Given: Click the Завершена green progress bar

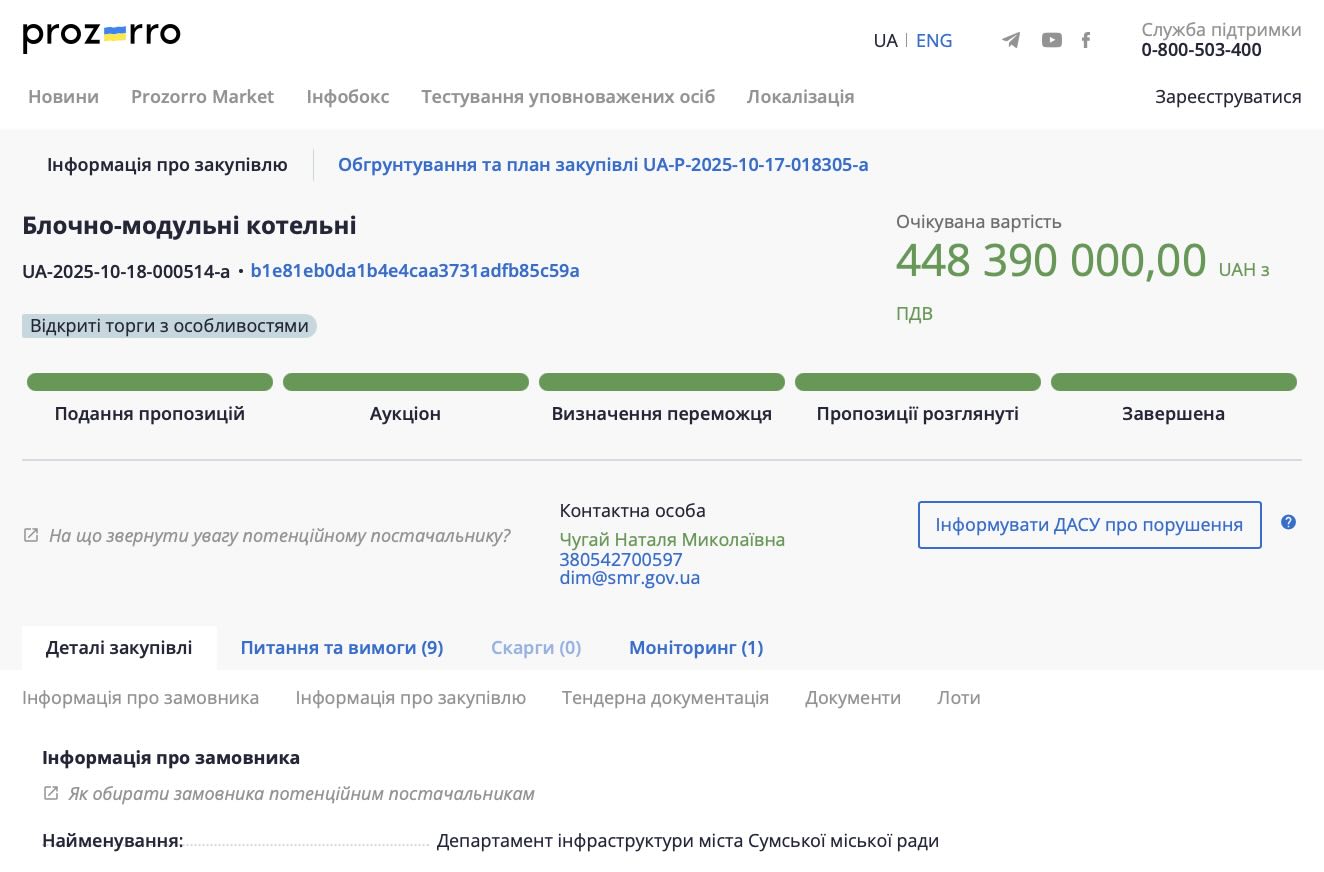Looking at the screenshot, I should (1173, 382).
